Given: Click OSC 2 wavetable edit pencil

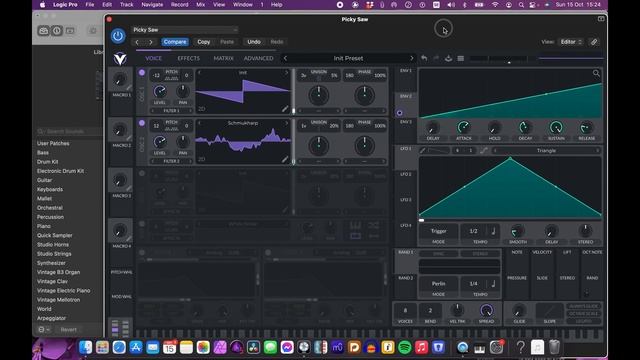Looking at the screenshot, I should pos(285,159).
